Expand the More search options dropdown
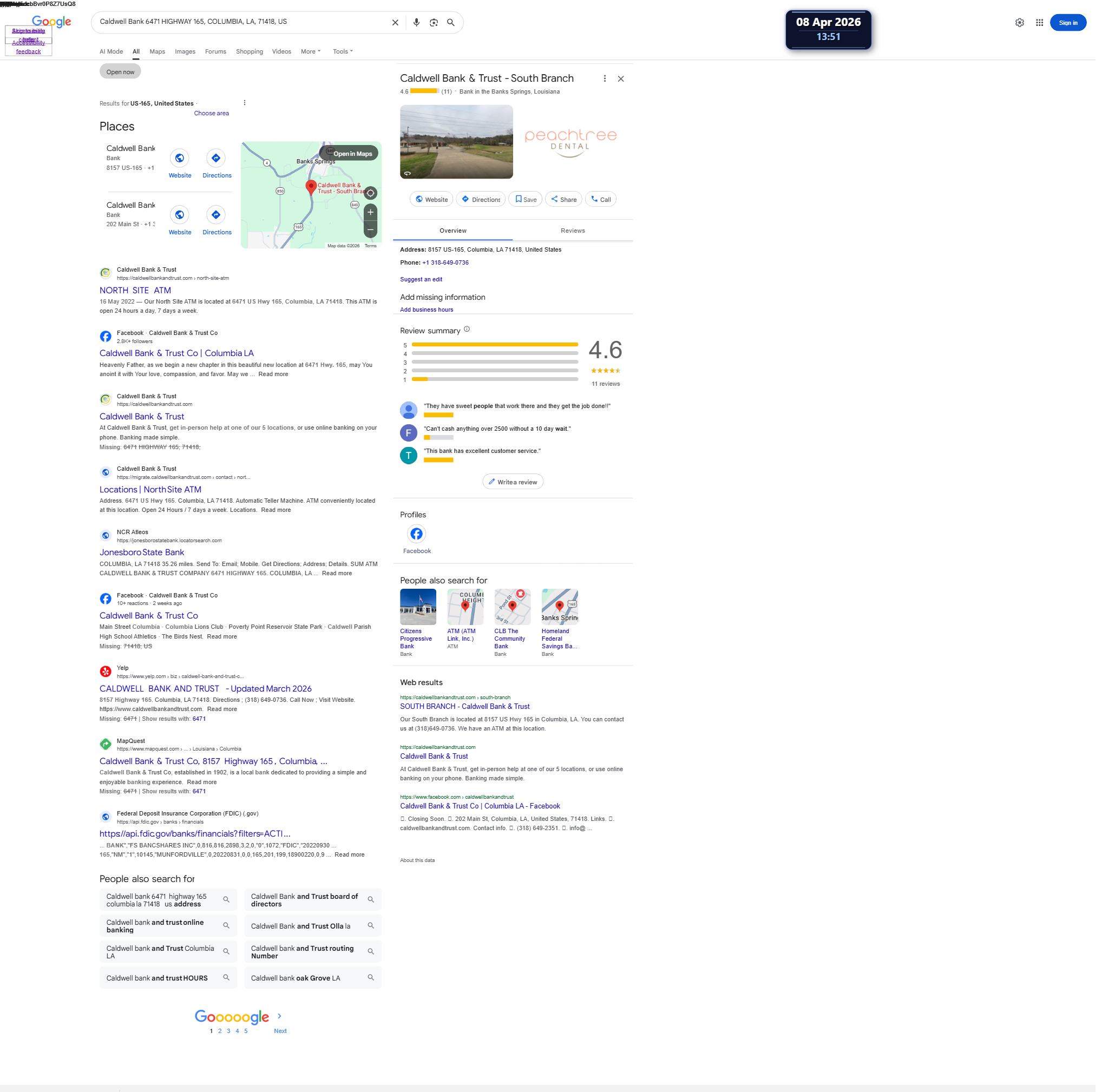Screen dimensions: 1102x1092 [x=312, y=51]
